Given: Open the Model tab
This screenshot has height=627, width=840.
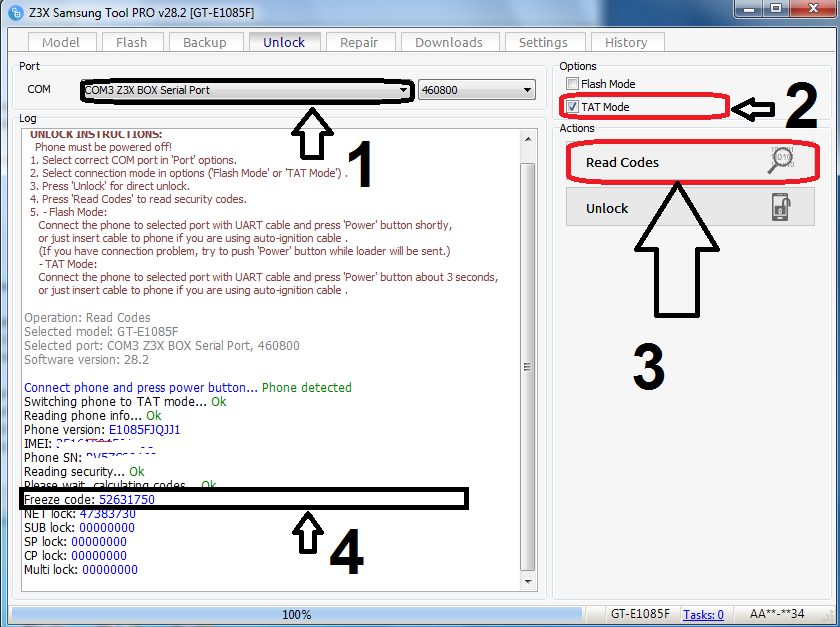Looking at the screenshot, I should (x=61, y=42).
